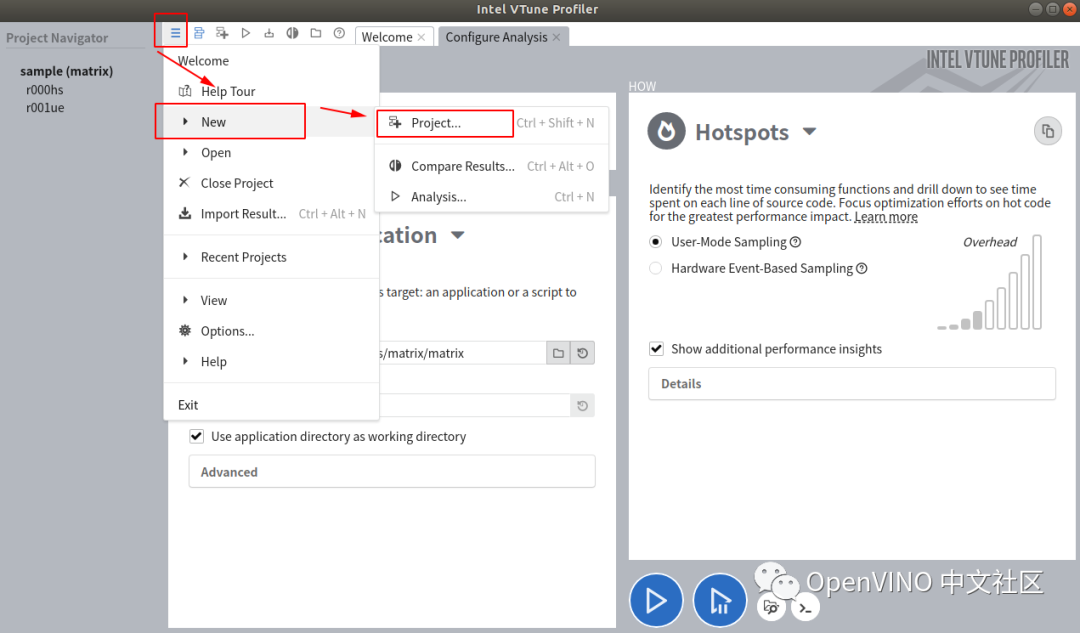Click help icon beside Hardware Event-Based Sampling
The height and width of the screenshot is (633, 1080).
click(x=862, y=269)
